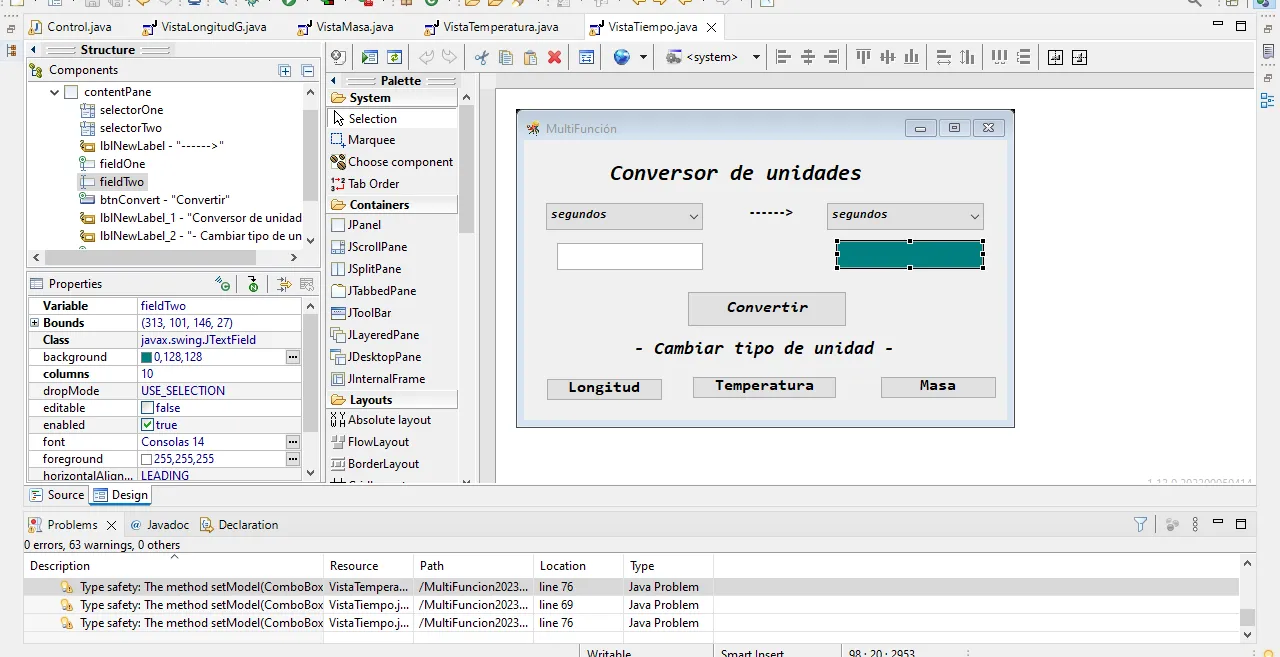Toggle the editable property checkbox
Viewport: 1280px width, 657px height.
(x=147, y=408)
